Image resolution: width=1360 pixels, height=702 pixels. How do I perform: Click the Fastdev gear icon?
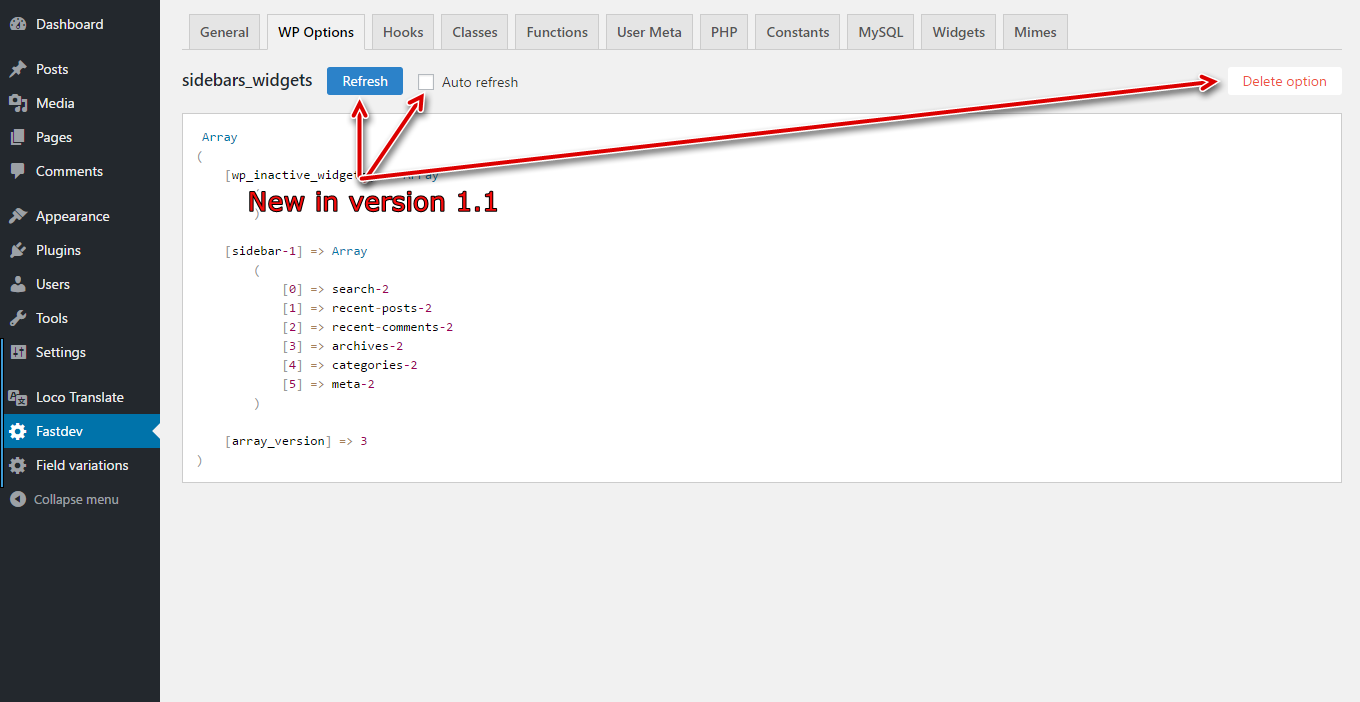pos(18,431)
